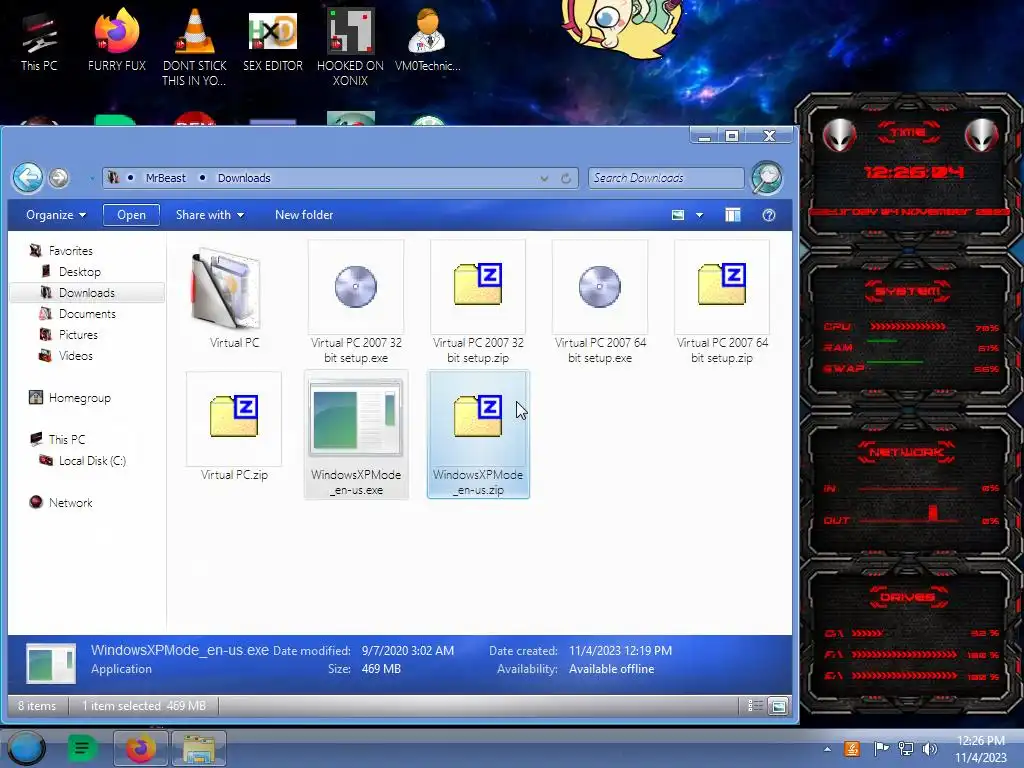Switch to large icons view from the status bar
Screen dimensions: 1024x768
[778, 705]
